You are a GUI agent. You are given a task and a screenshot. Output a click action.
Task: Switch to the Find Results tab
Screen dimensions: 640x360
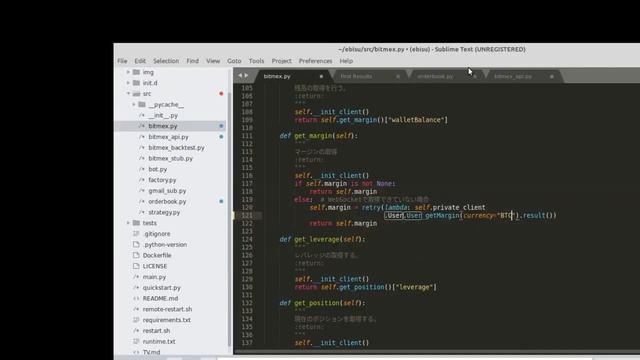click(356, 76)
